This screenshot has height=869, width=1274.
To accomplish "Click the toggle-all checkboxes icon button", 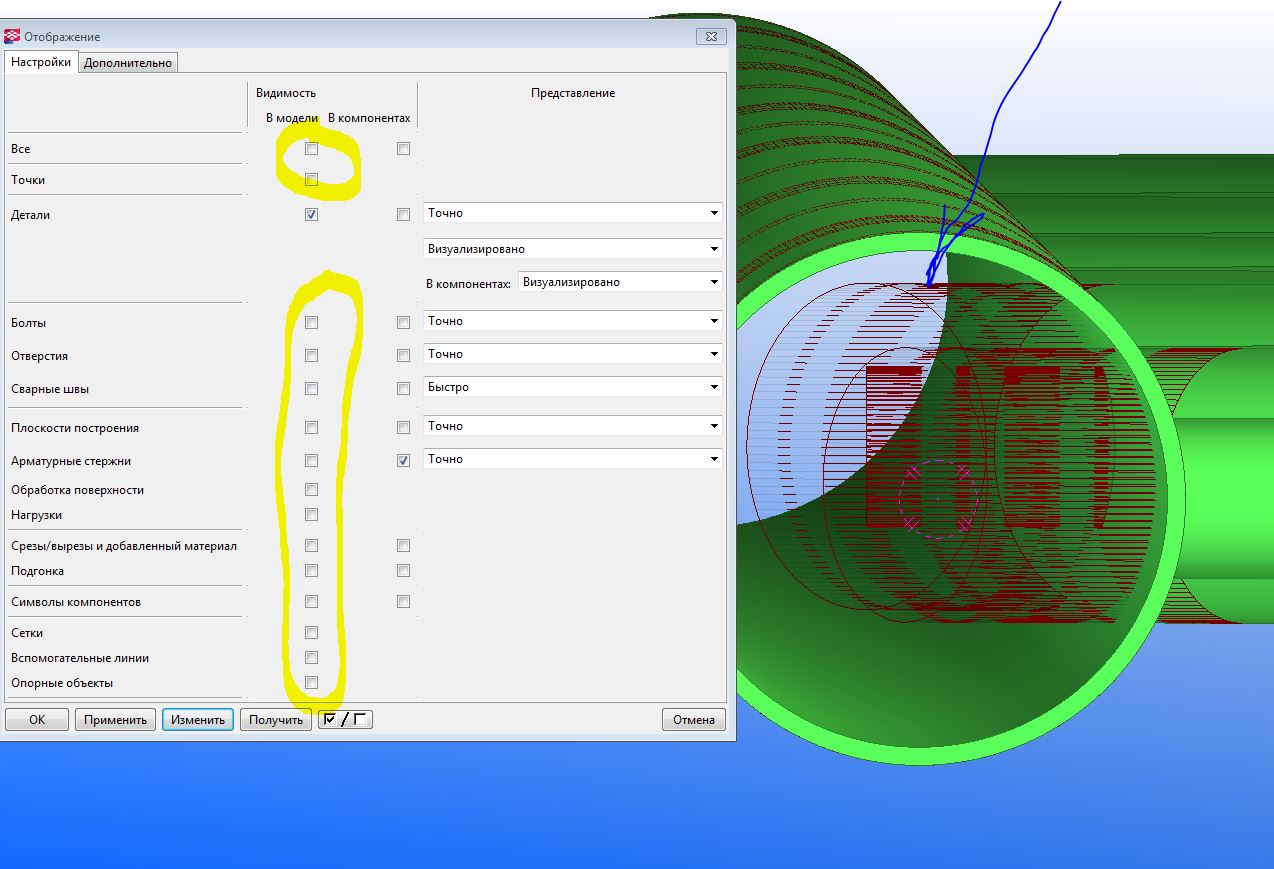I will [345, 719].
